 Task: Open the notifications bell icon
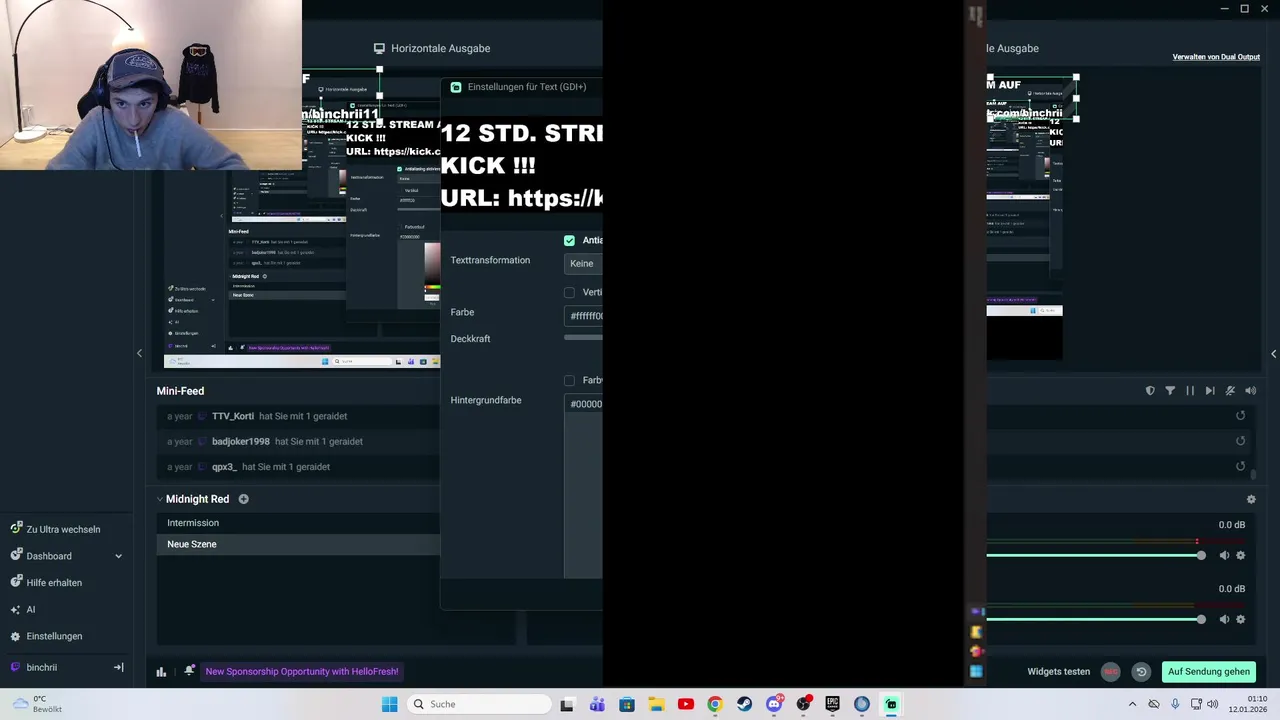pos(189,671)
